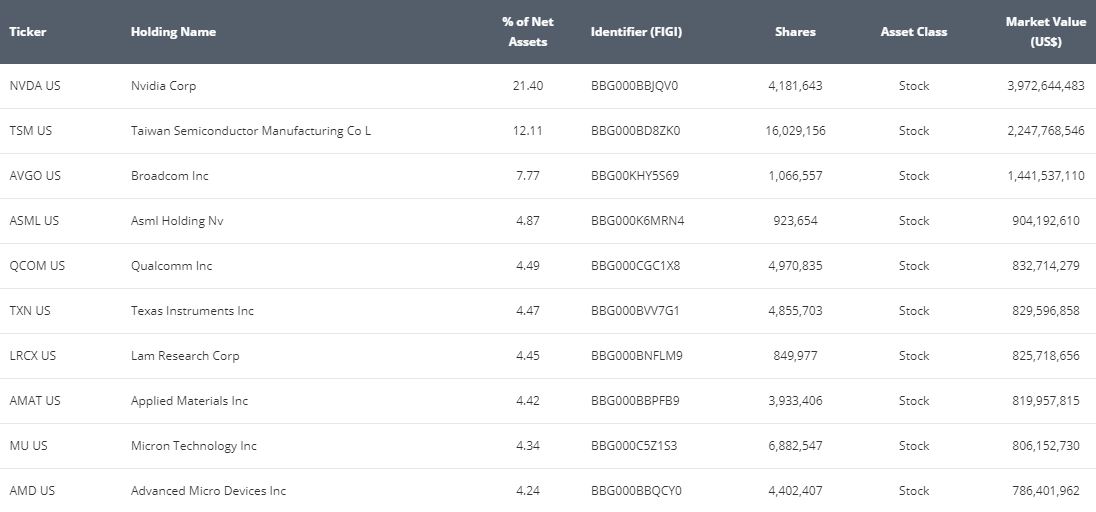Select FIGI identifier BBG000BNFLM9

pos(637,355)
